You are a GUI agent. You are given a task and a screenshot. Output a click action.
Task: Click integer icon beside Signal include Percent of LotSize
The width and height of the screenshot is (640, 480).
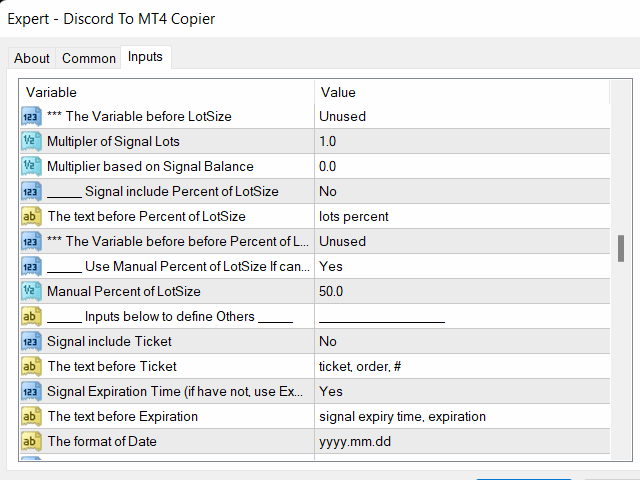[31, 191]
